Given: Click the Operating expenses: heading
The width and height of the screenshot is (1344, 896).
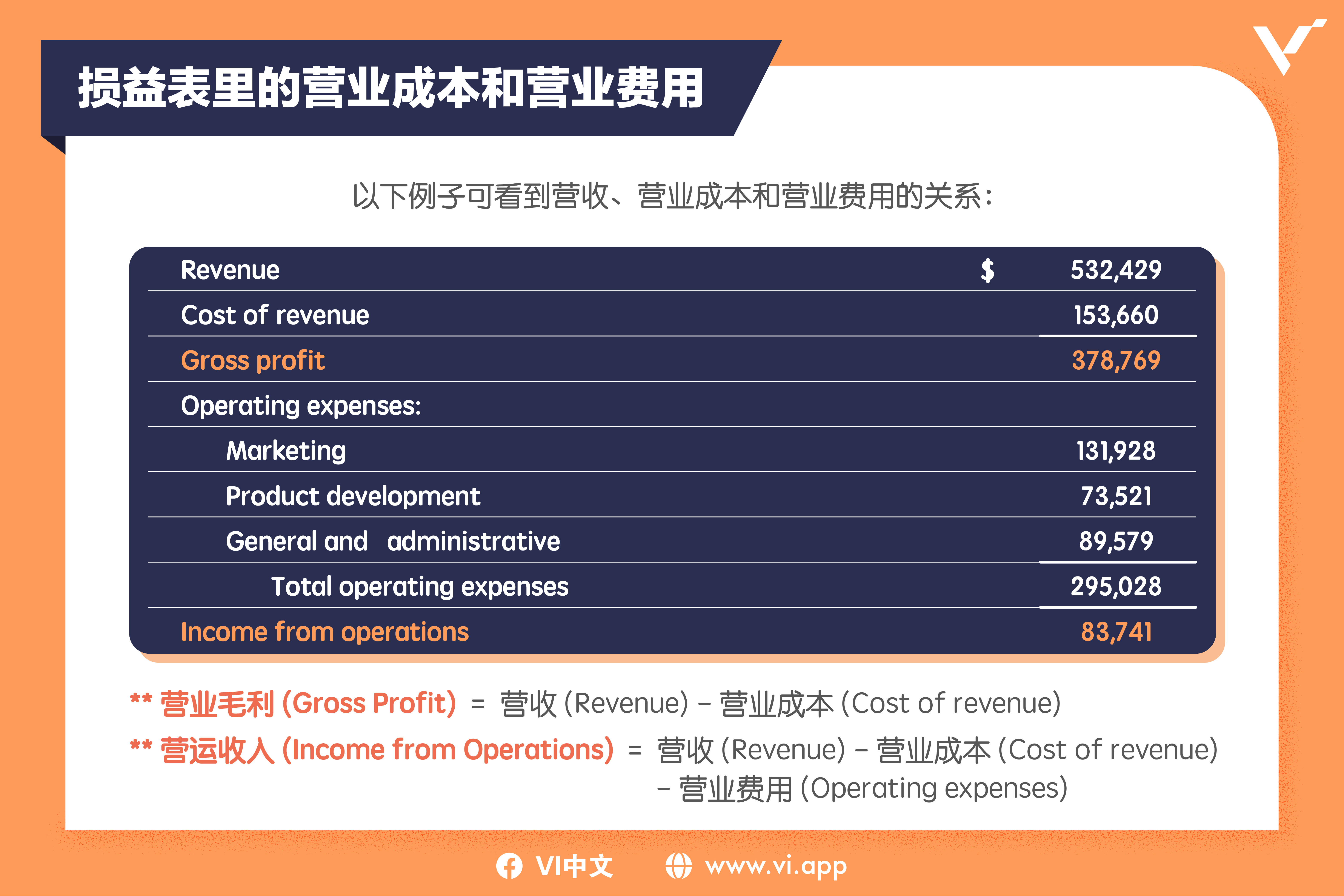Looking at the screenshot, I should [x=301, y=406].
